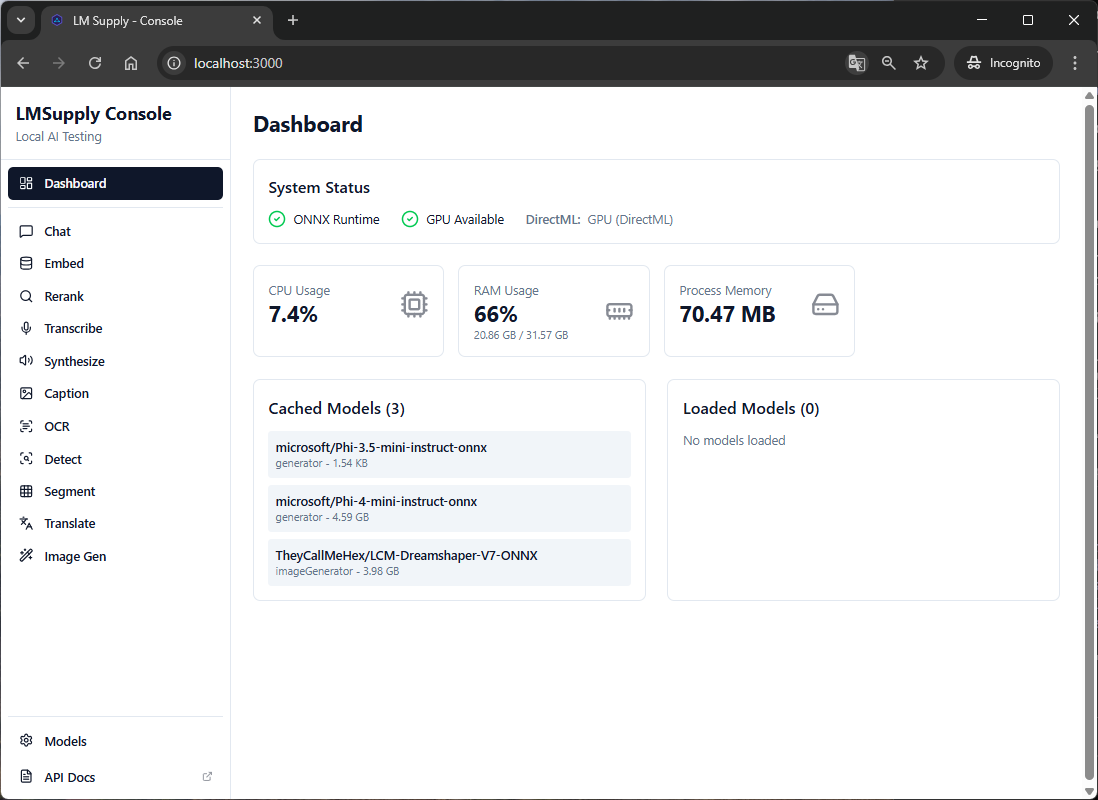Click the API Docs external link icon
Image resolution: width=1098 pixels, height=800 pixels.
point(207,776)
